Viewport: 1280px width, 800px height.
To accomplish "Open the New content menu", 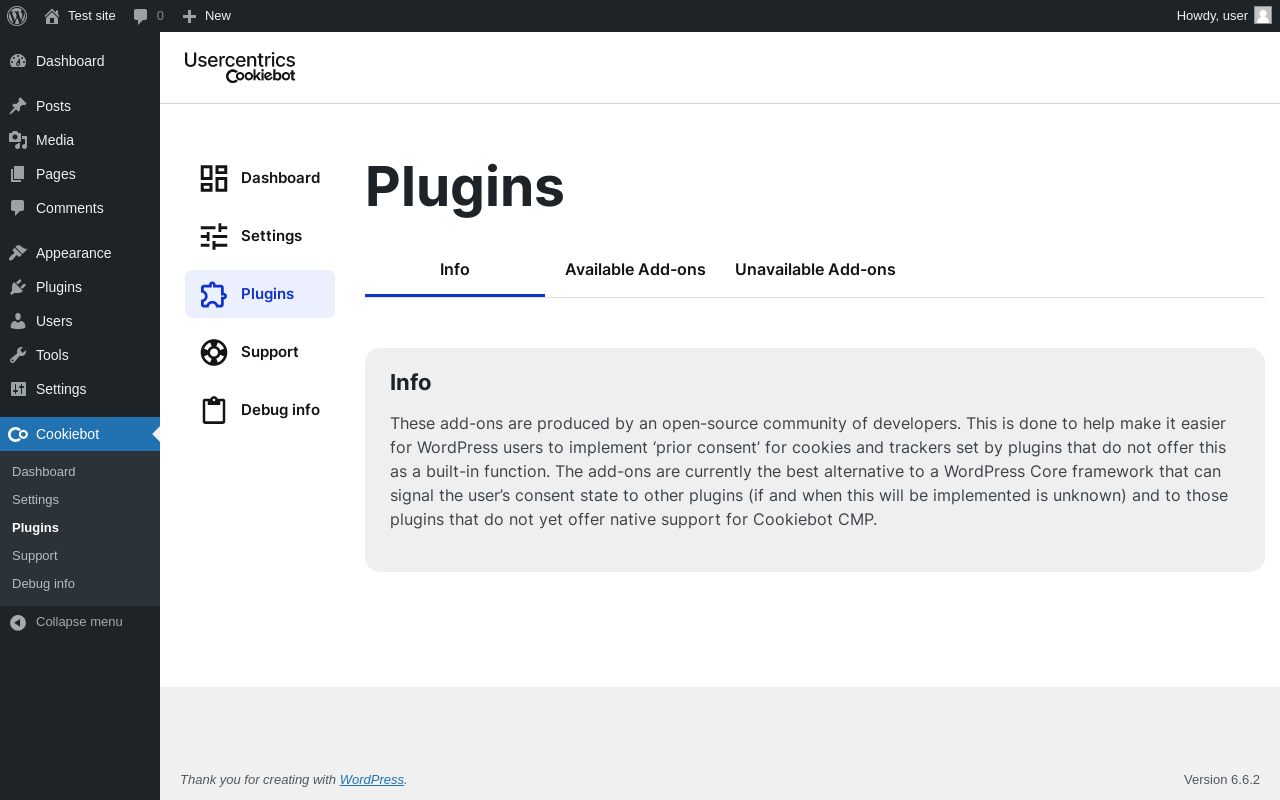I will 207,16.
